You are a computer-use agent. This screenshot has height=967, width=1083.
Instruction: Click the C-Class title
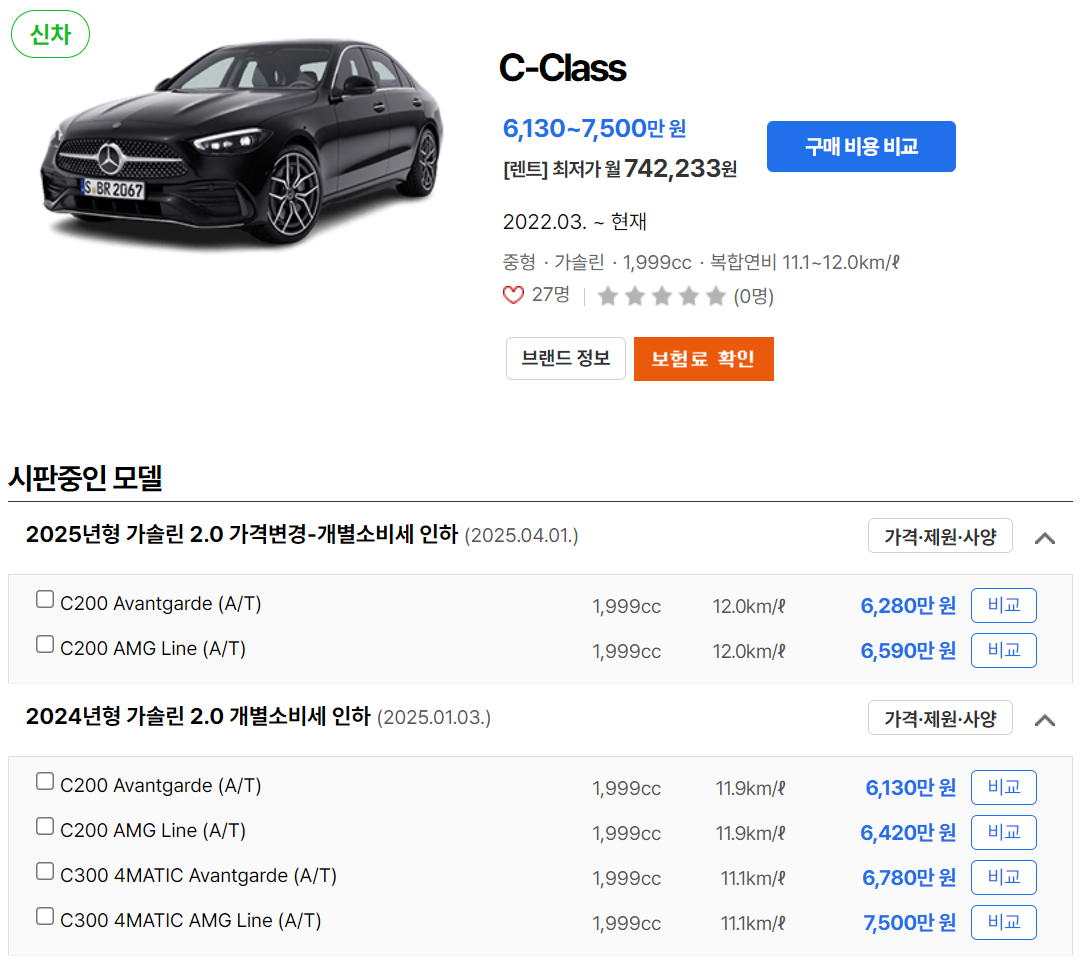(x=562, y=68)
